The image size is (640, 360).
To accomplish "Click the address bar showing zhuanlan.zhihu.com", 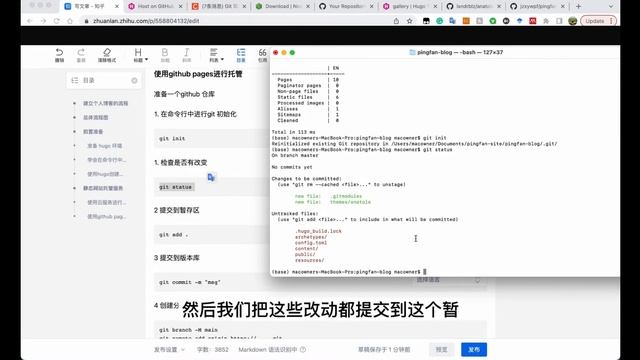I will point(237,21).
